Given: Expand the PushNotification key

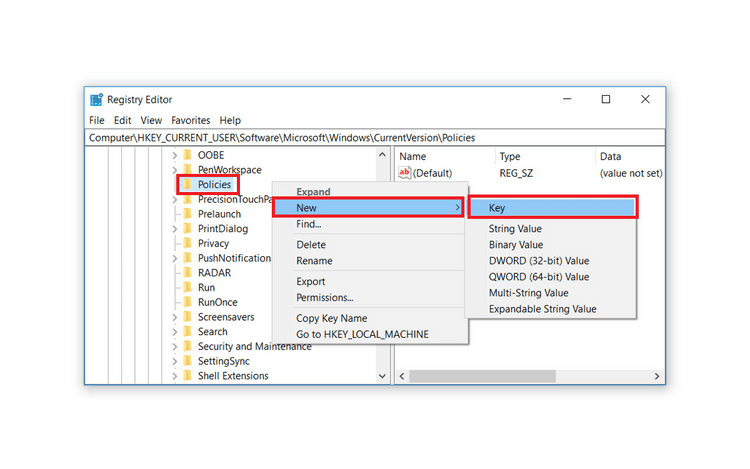Looking at the screenshot, I should 175,259.
